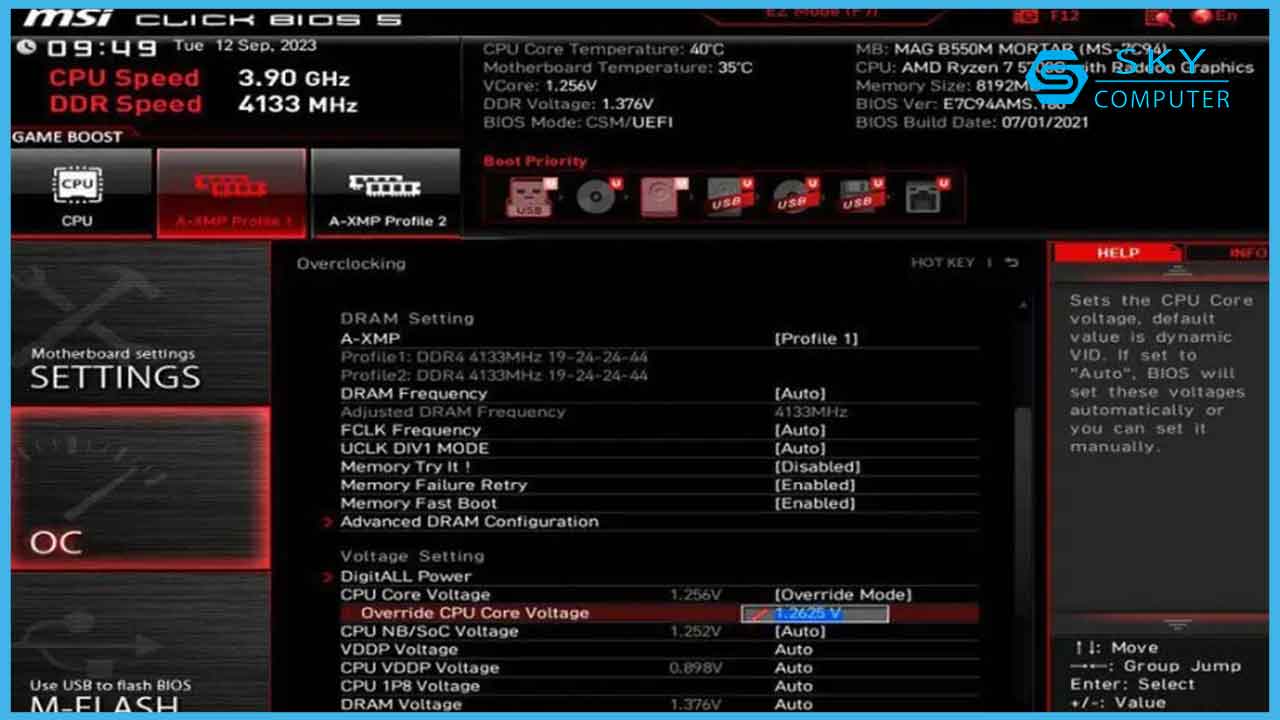Change Memory Try It ! Disabled value

pyautogui.click(x=817, y=467)
